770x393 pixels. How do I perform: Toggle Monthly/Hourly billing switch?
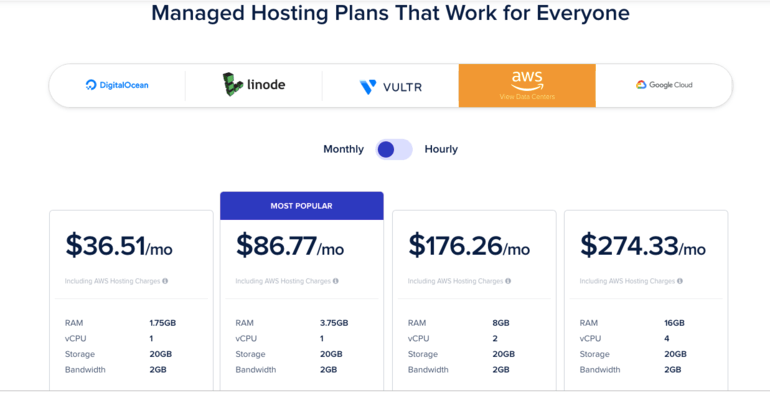tap(394, 149)
